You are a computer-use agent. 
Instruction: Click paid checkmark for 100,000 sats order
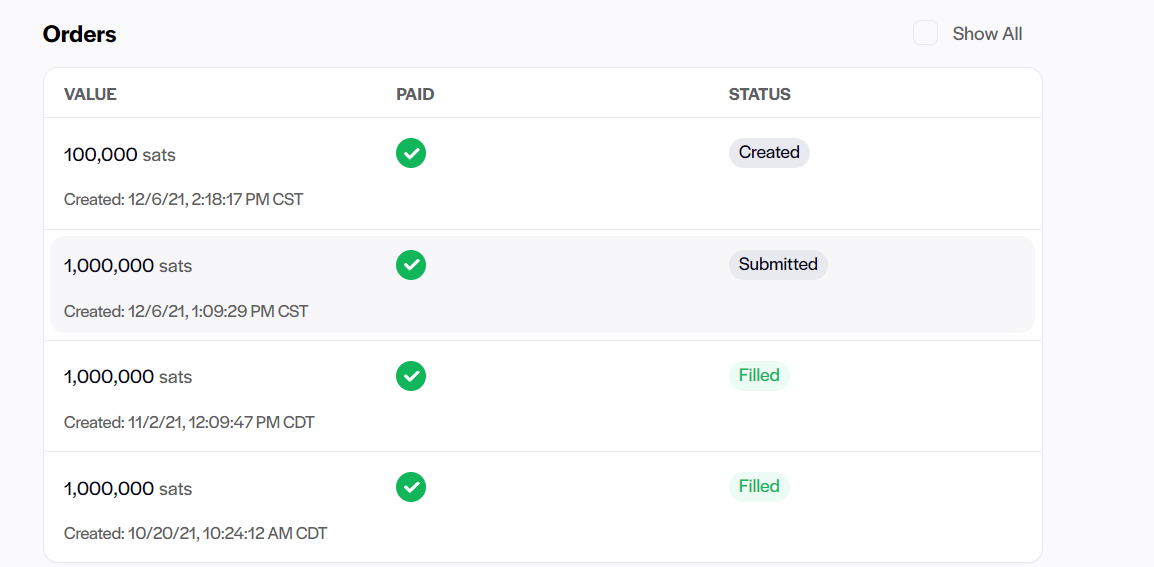coord(411,154)
